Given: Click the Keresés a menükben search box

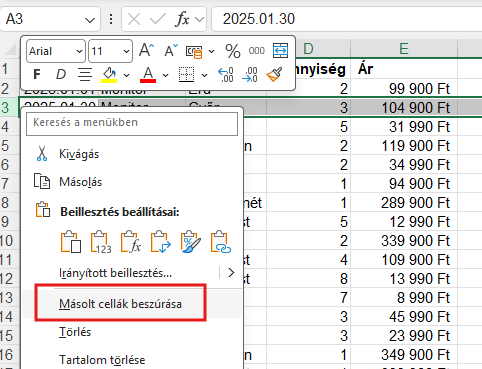Looking at the screenshot, I should pyautogui.click(x=132, y=123).
